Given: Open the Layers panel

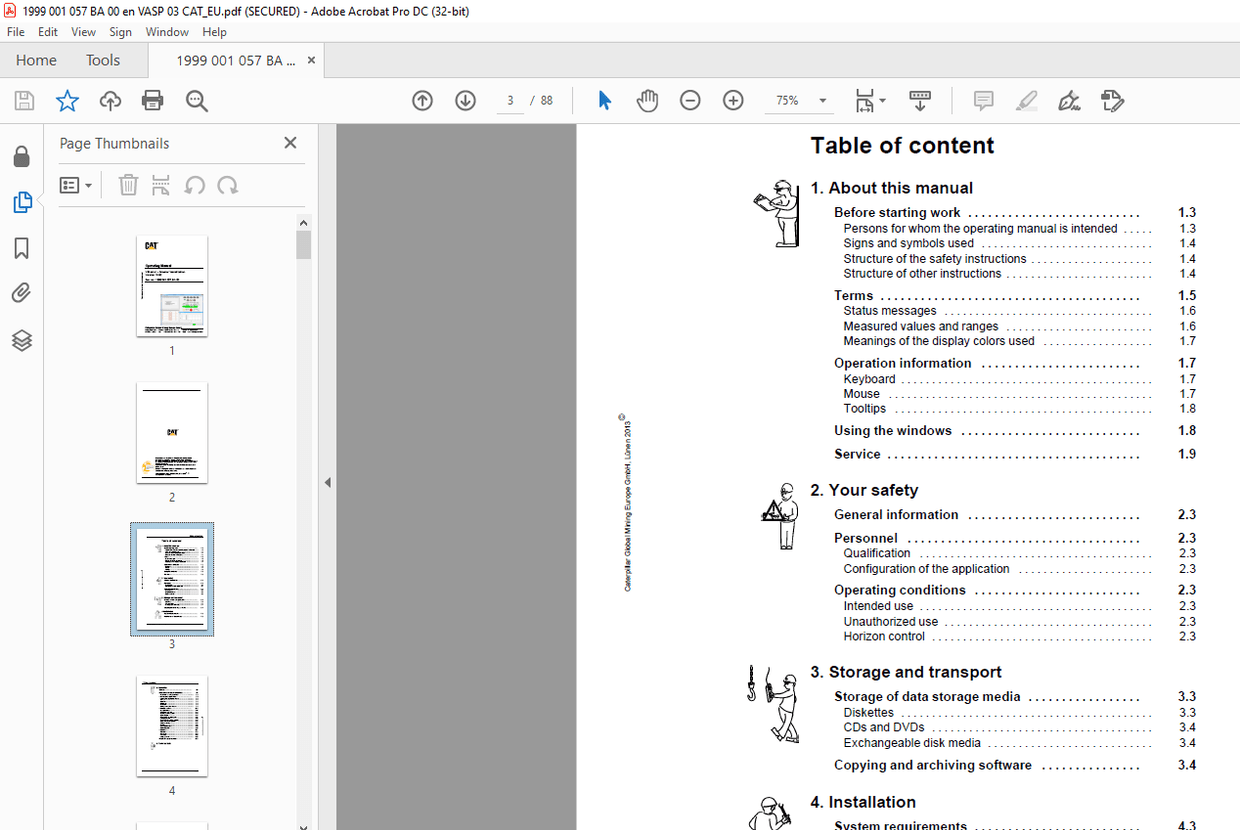Looking at the screenshot, I should (22, 340).
